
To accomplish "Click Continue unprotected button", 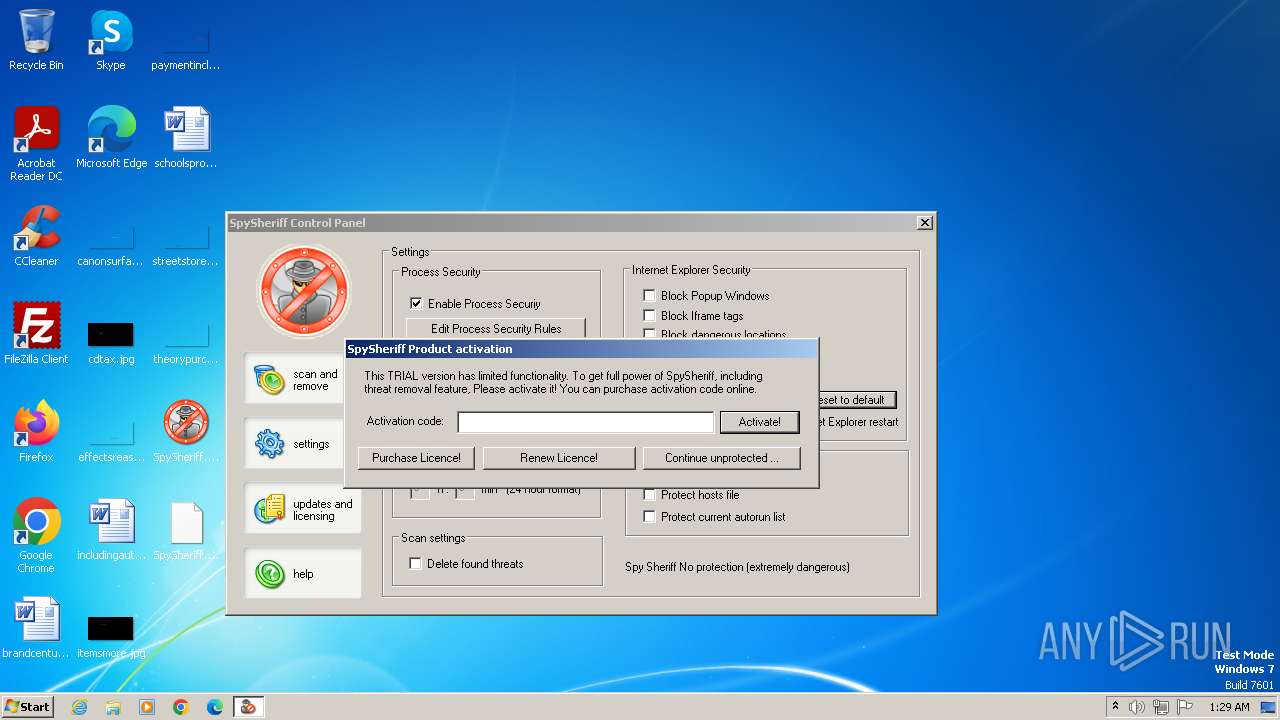I will pyautogui.click(x=722, y=458).
